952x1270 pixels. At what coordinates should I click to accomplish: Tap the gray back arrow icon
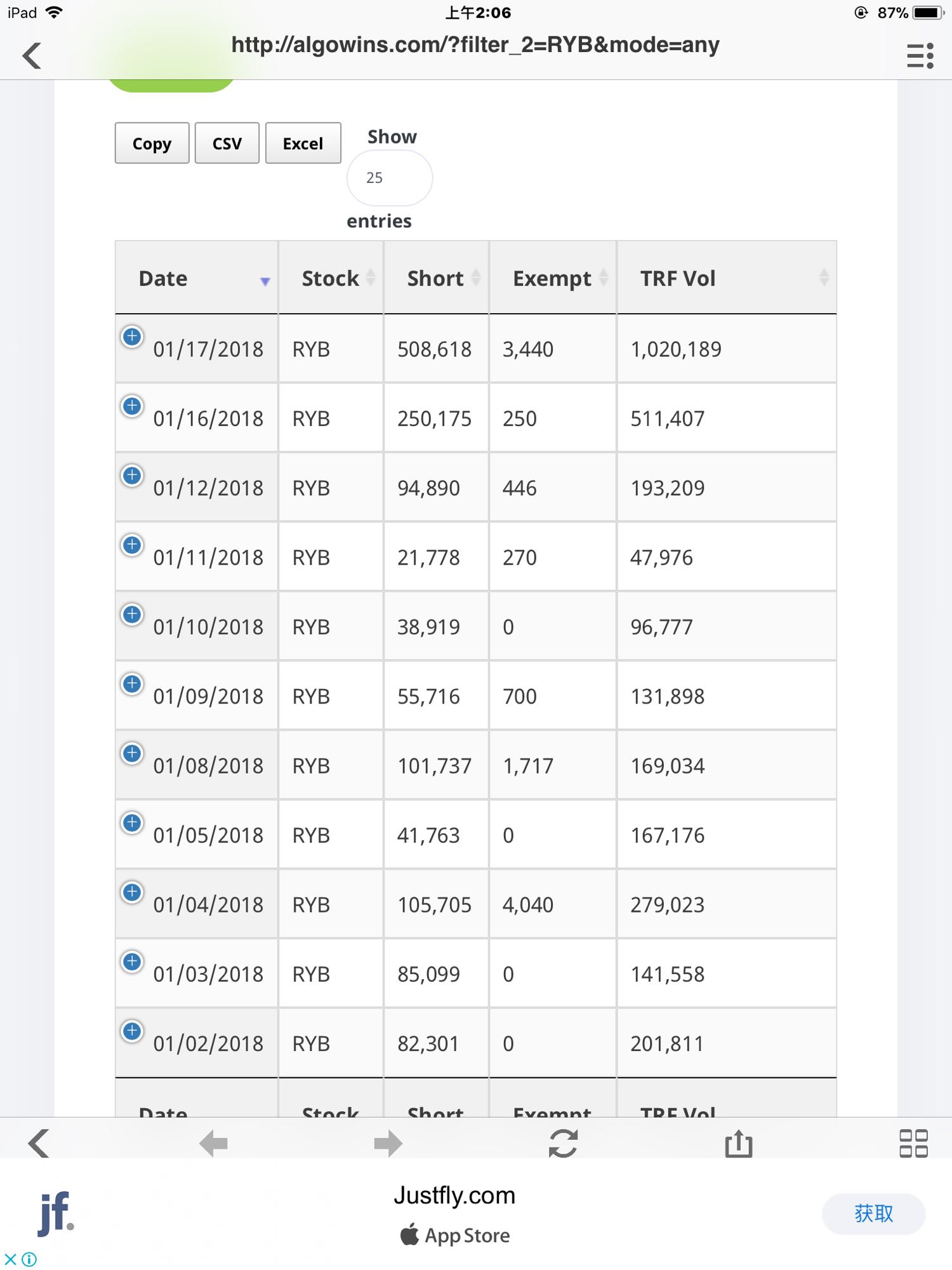pyautogui.click(x=213, y=1144)
